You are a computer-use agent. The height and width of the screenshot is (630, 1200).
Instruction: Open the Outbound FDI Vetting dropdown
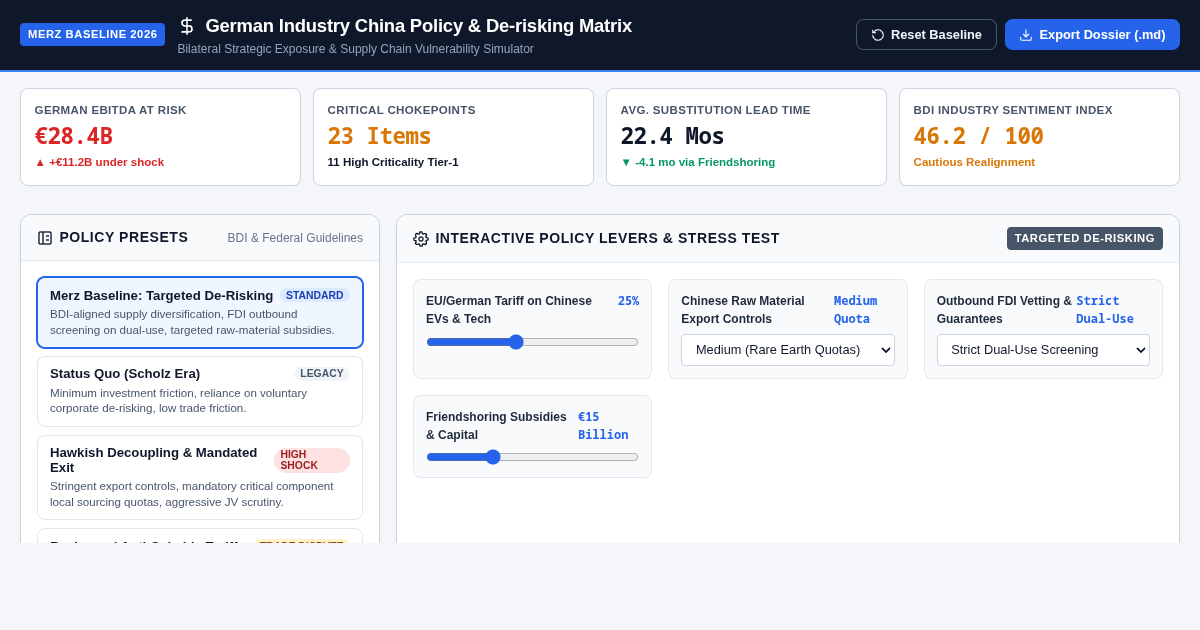[x=1043, y=350]
